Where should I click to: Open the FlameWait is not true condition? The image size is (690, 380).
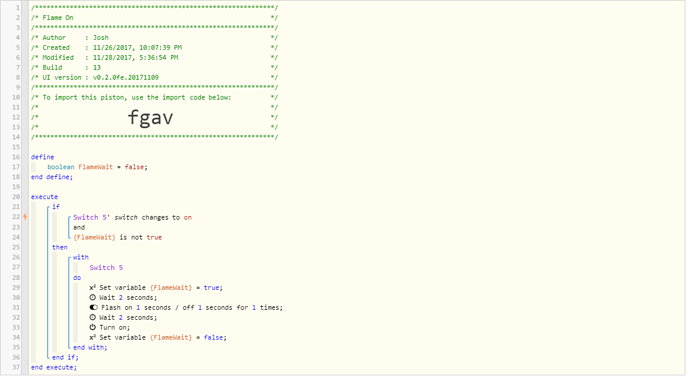pos(117,237)
